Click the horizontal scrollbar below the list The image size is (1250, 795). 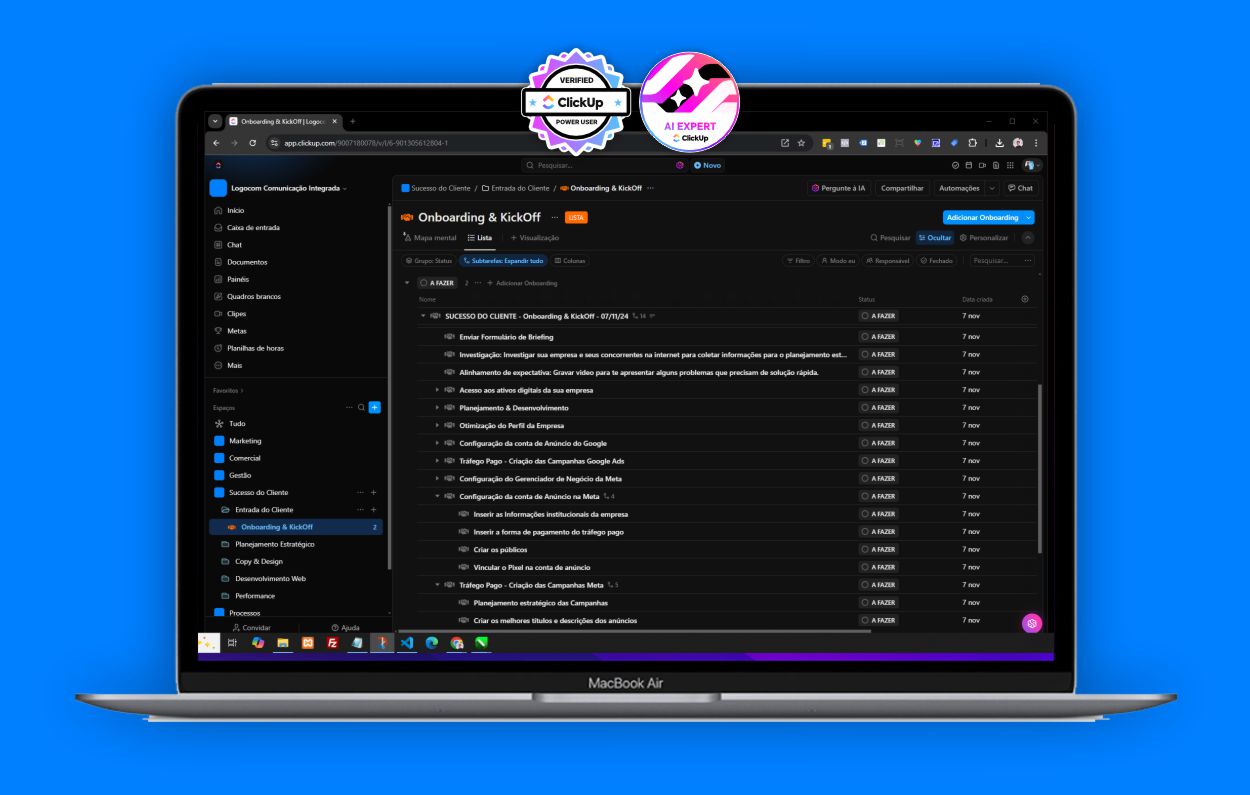pyautogui.click(x=635, y=631)
